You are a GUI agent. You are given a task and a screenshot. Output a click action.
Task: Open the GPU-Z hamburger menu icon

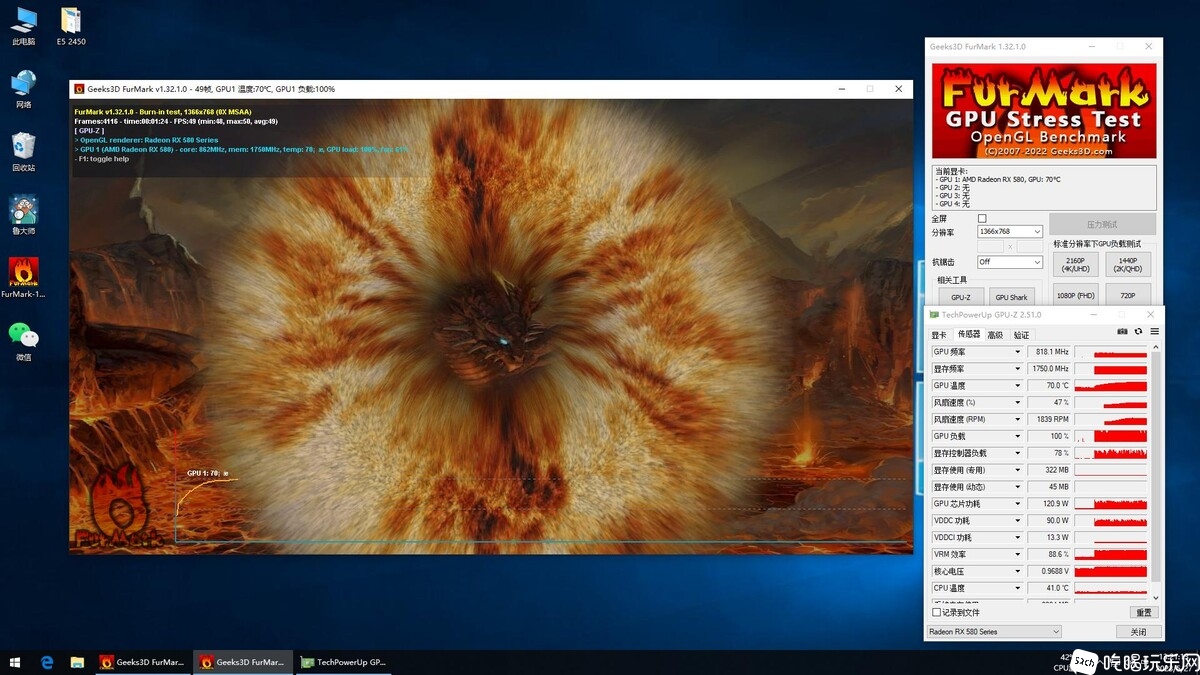click(1154, 332)
